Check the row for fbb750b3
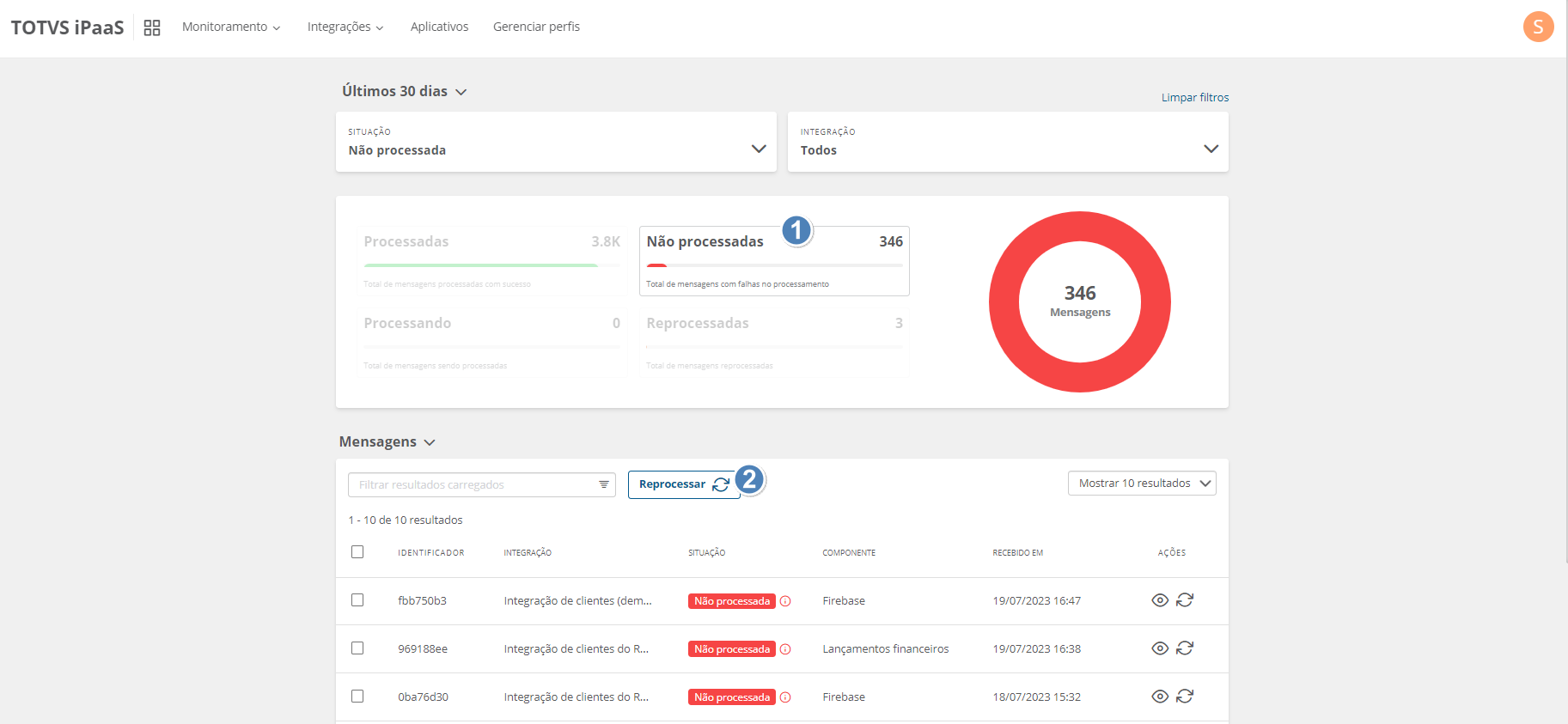The width and height of the screenshot is (1568, 724). point(357,600)
